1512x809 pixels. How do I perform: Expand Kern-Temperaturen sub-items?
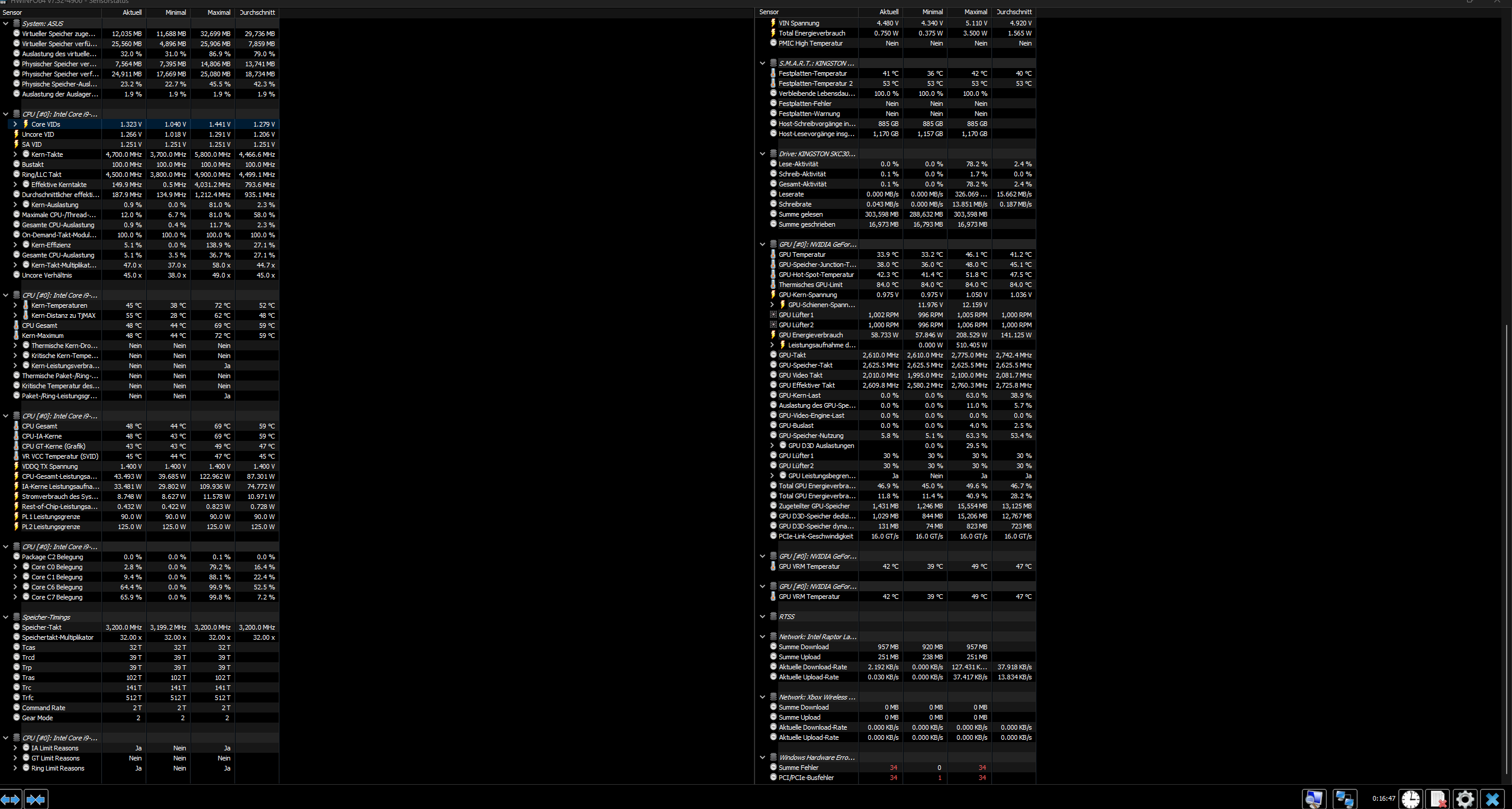pos(15,305)
